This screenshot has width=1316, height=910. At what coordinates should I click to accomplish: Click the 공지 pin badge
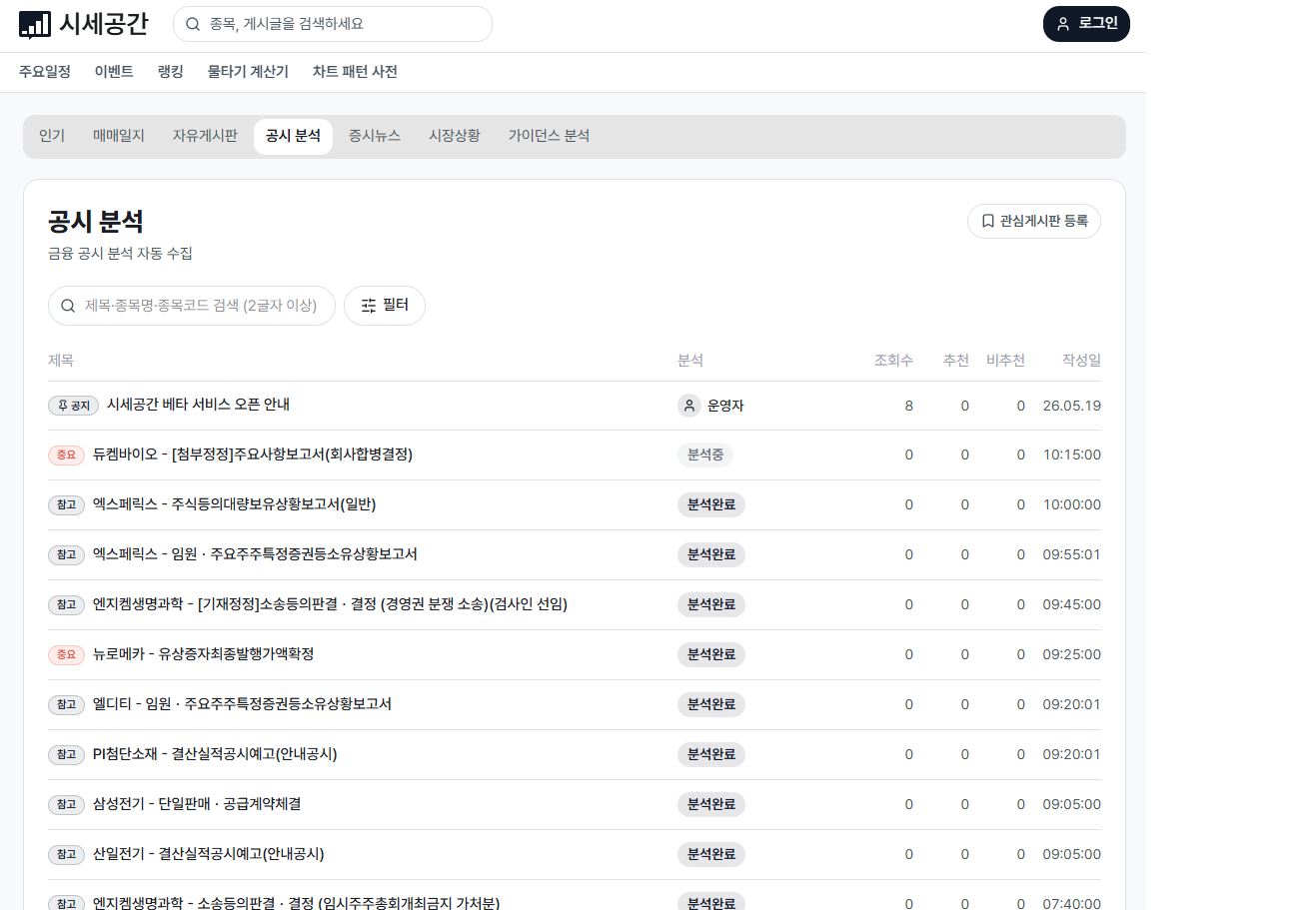point(73,406)
